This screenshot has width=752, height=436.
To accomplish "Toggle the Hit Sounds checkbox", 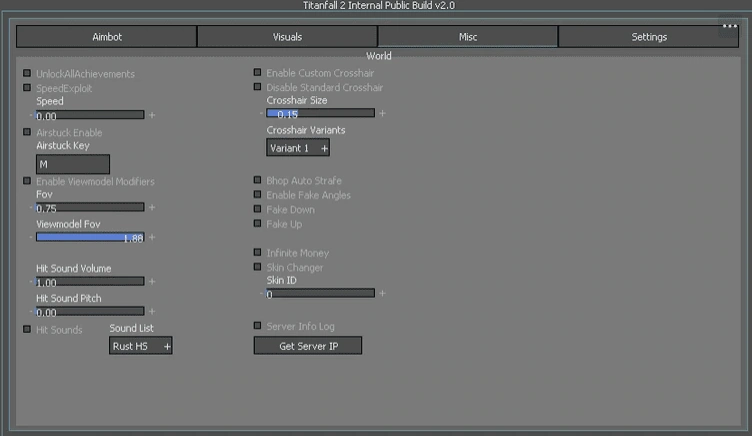I will (x=27, y=329).
